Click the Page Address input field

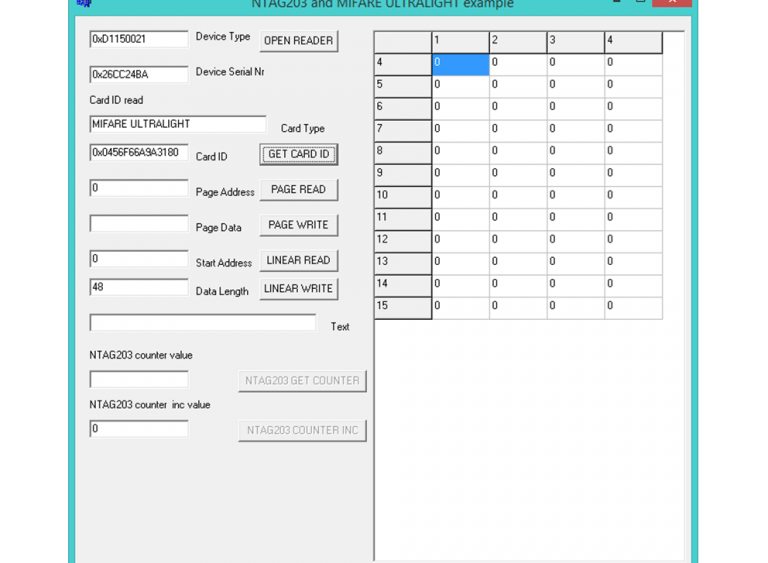[139, 188]
